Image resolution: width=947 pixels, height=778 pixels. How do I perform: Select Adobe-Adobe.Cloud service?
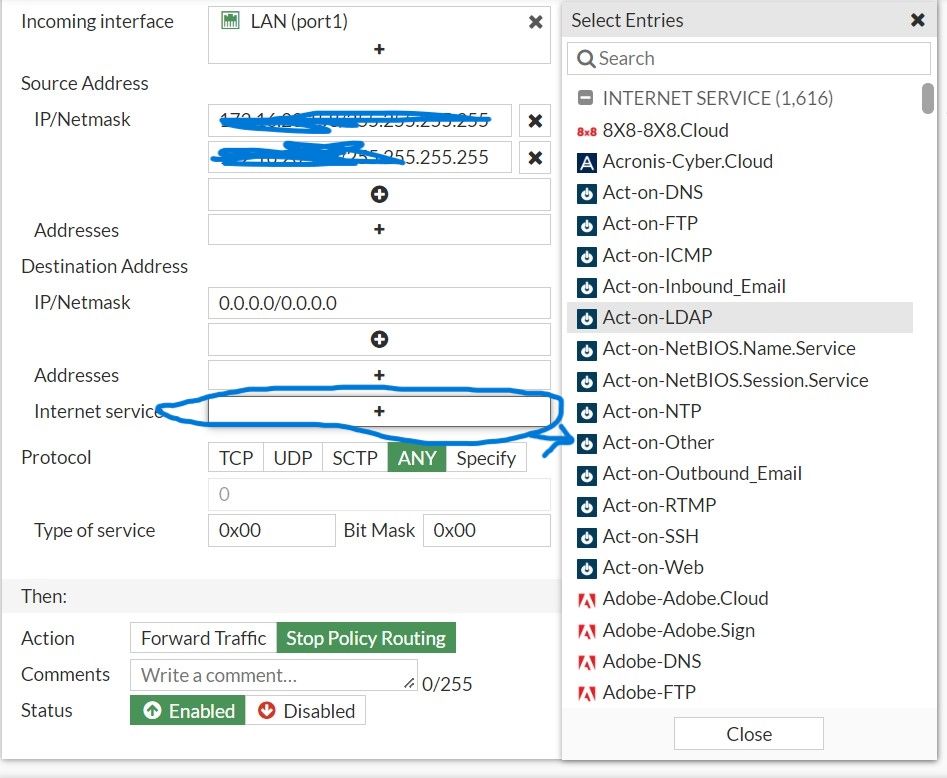point(740,599)
